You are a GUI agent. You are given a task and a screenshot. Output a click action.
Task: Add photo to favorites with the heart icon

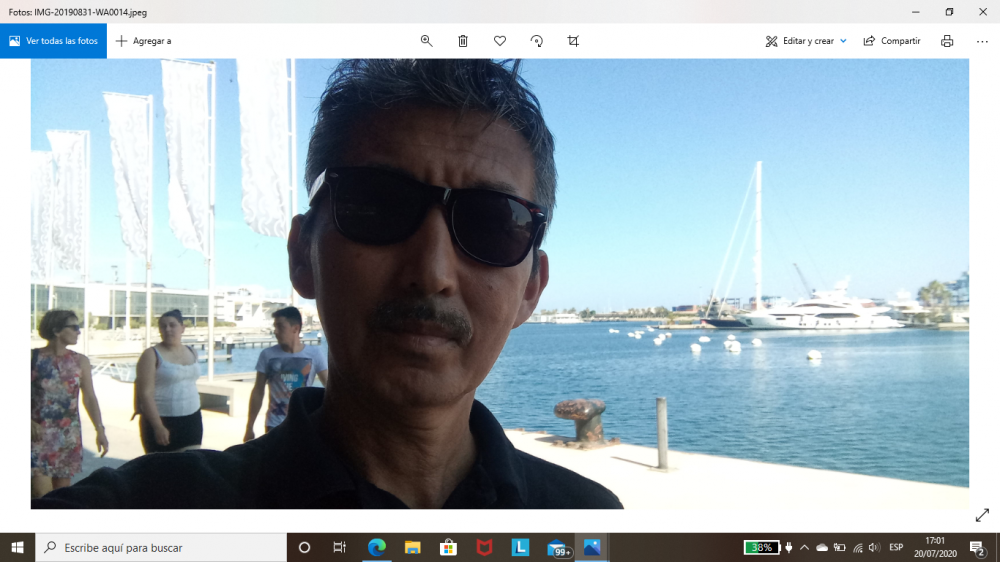pos(500,41)
